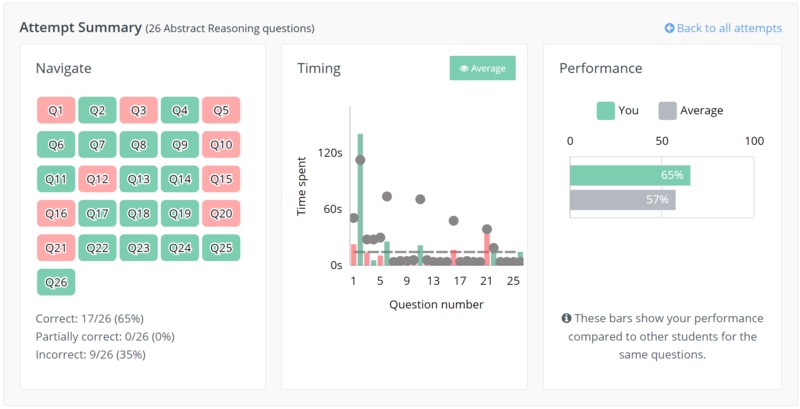
Task: Open question Q14 tile
Action: pos(180,179)
